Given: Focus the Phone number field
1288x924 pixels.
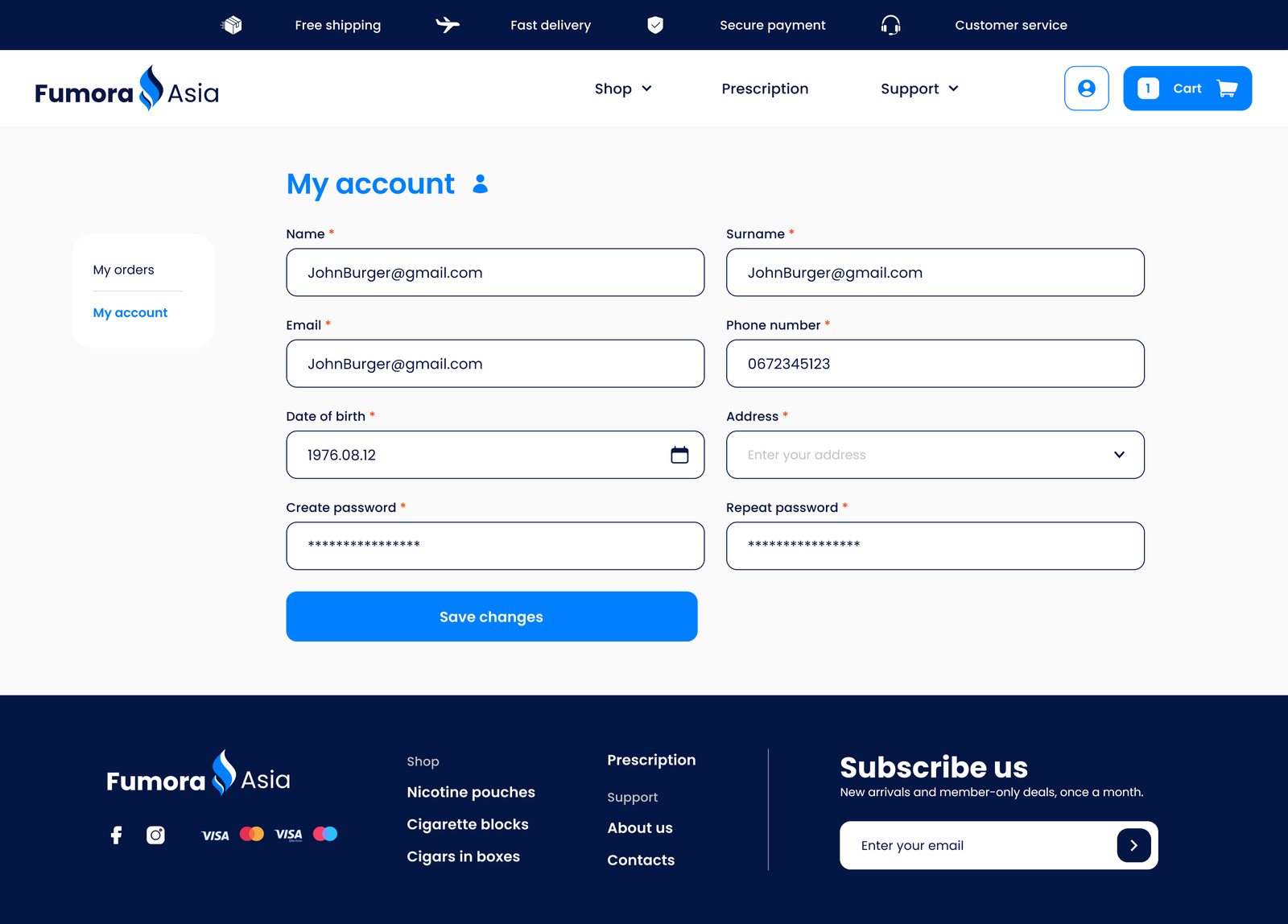Looking at the screenshot, I should tap(935, 364).
